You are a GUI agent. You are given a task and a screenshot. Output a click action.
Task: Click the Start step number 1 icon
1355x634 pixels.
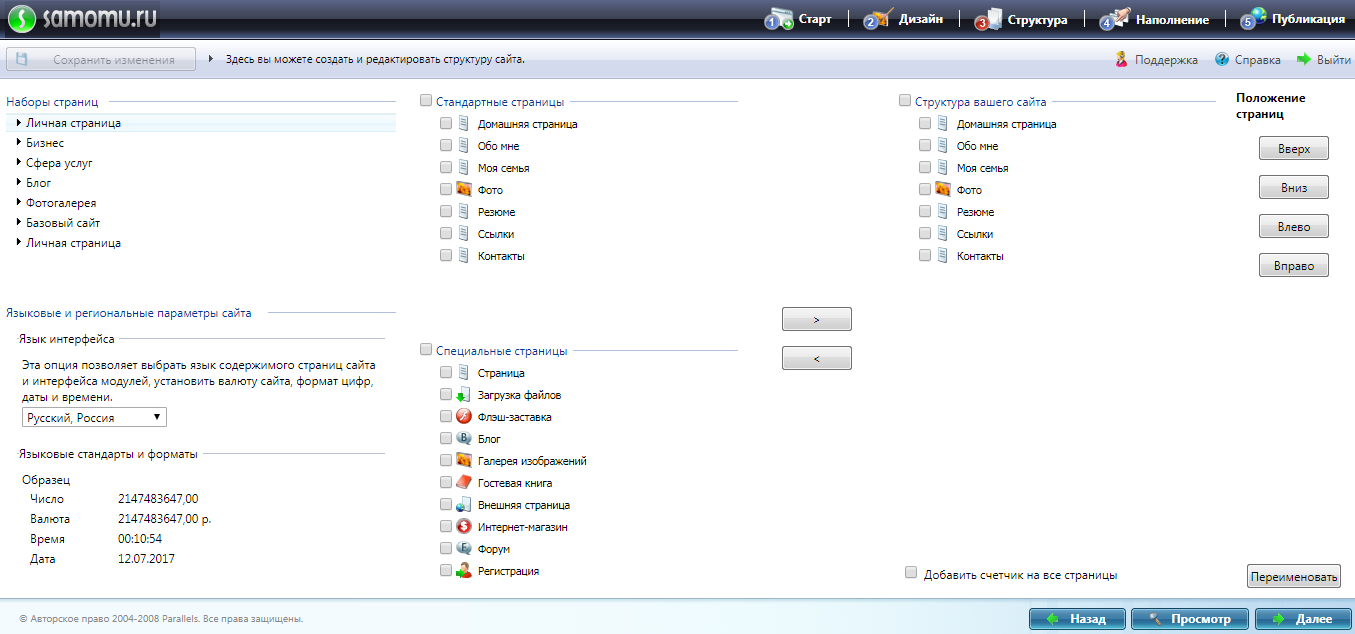[x=779, y=19]
